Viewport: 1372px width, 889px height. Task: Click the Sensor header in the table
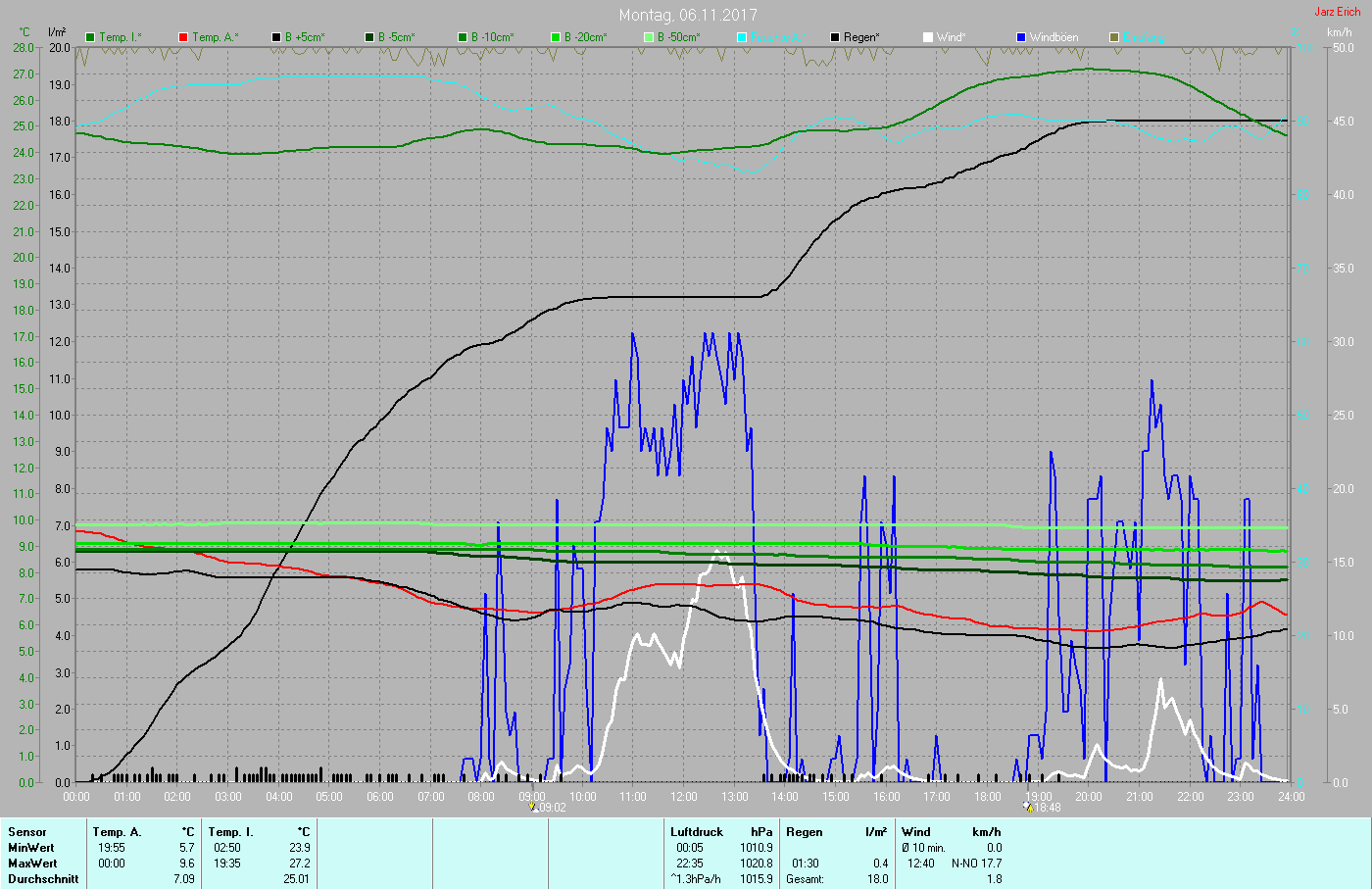pyautogui.click(x=27, y=832)
